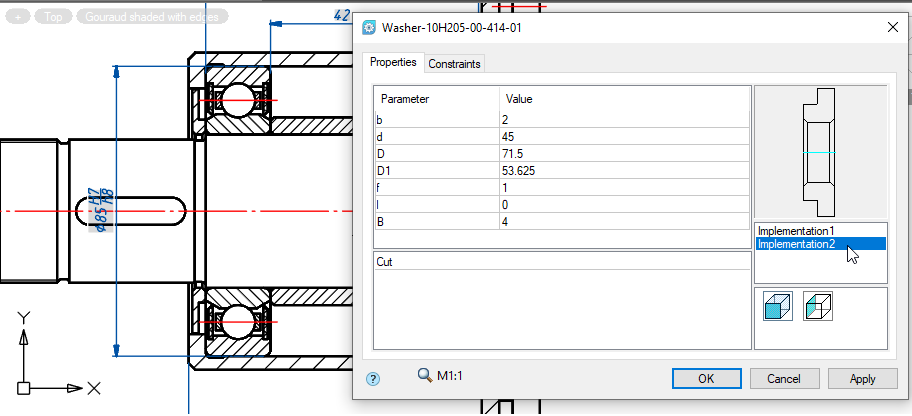Select the Cut row in lower list
Image resolution: width=912 pixels, height=416 pixels.
[562, 262]
